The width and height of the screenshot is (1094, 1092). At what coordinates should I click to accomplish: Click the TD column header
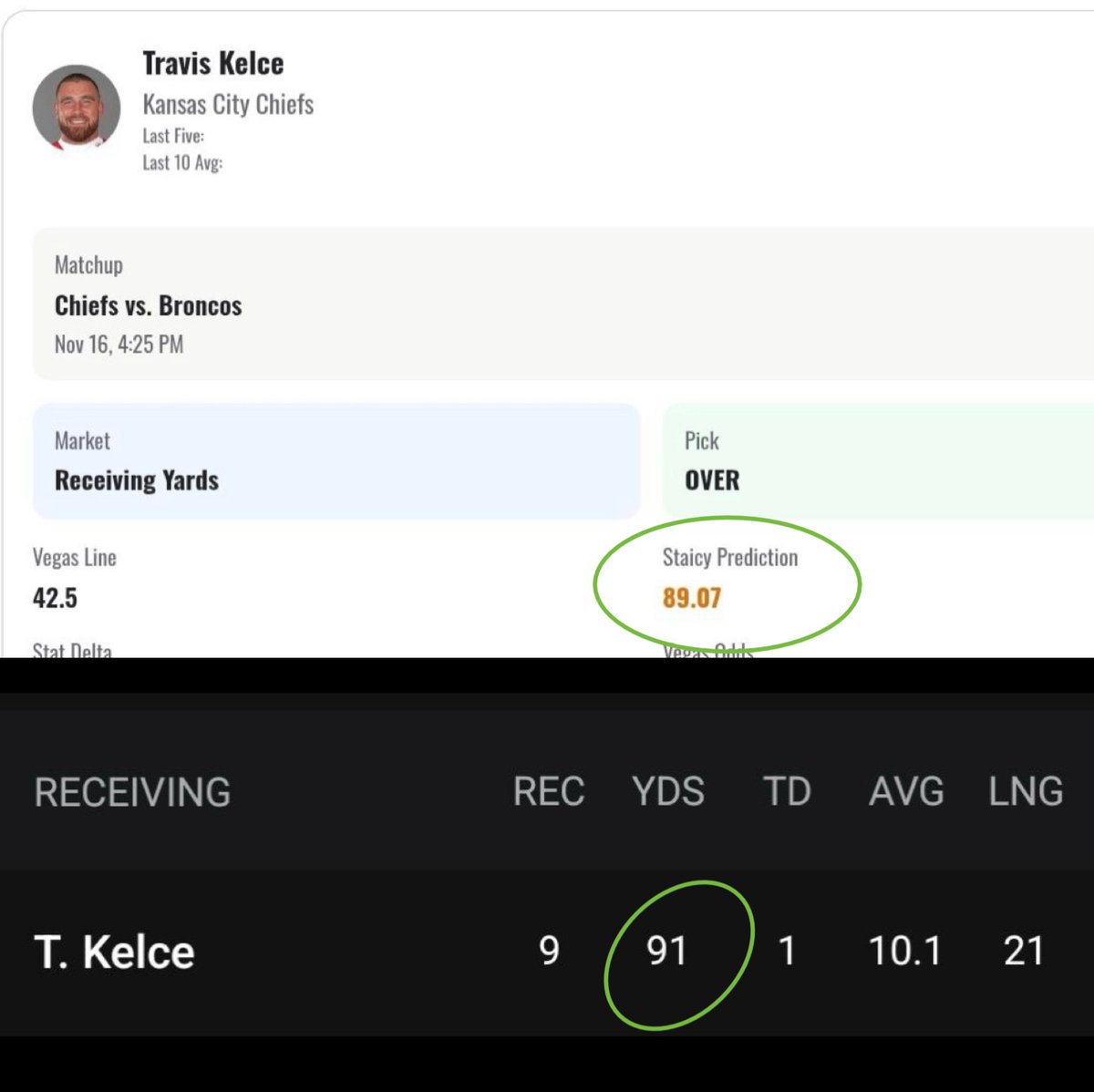click(x=787, y=791)
